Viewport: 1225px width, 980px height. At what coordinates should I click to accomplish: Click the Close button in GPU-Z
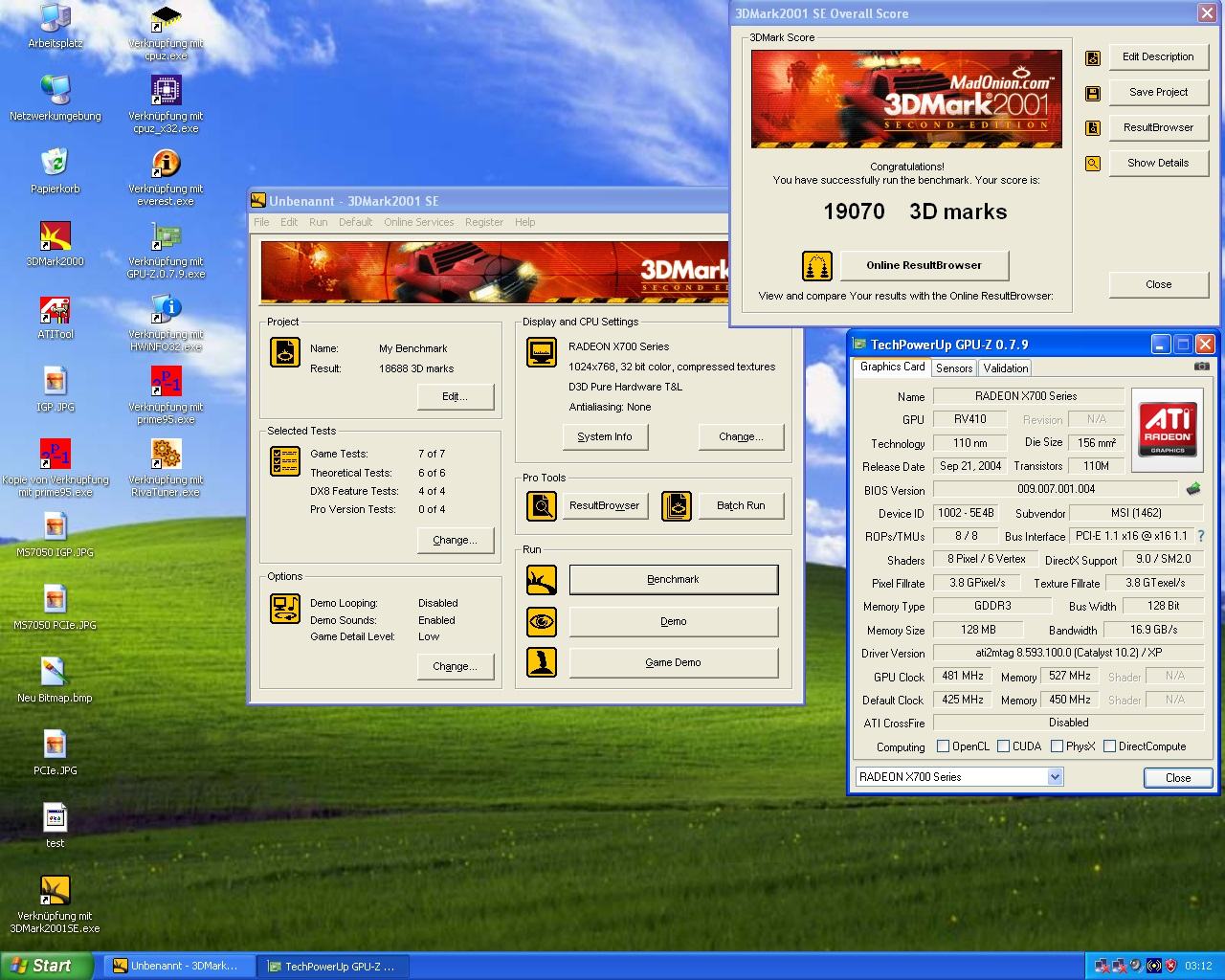[1178, 778]
